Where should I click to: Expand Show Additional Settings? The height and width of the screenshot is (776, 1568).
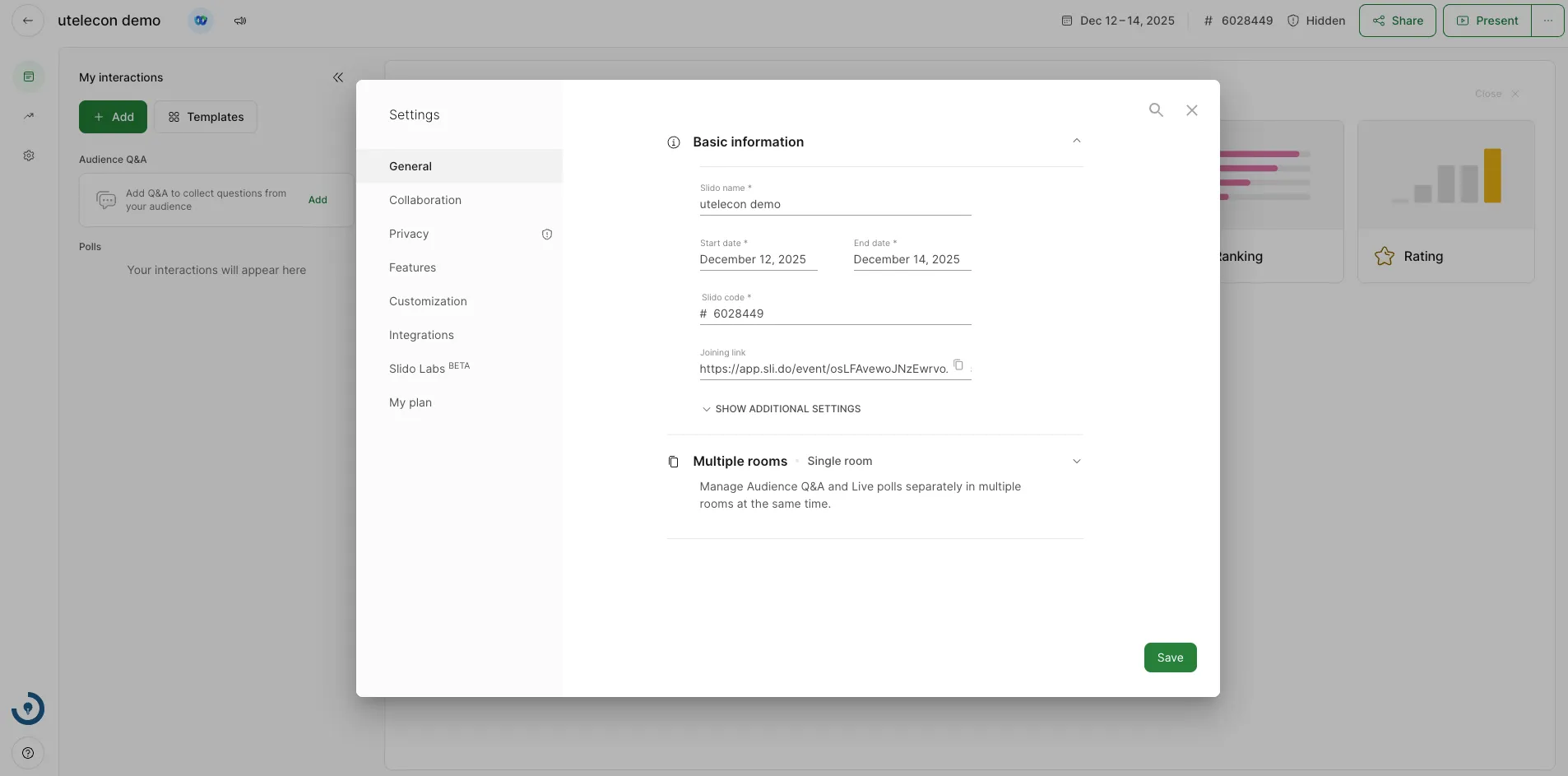click(781, 409)
